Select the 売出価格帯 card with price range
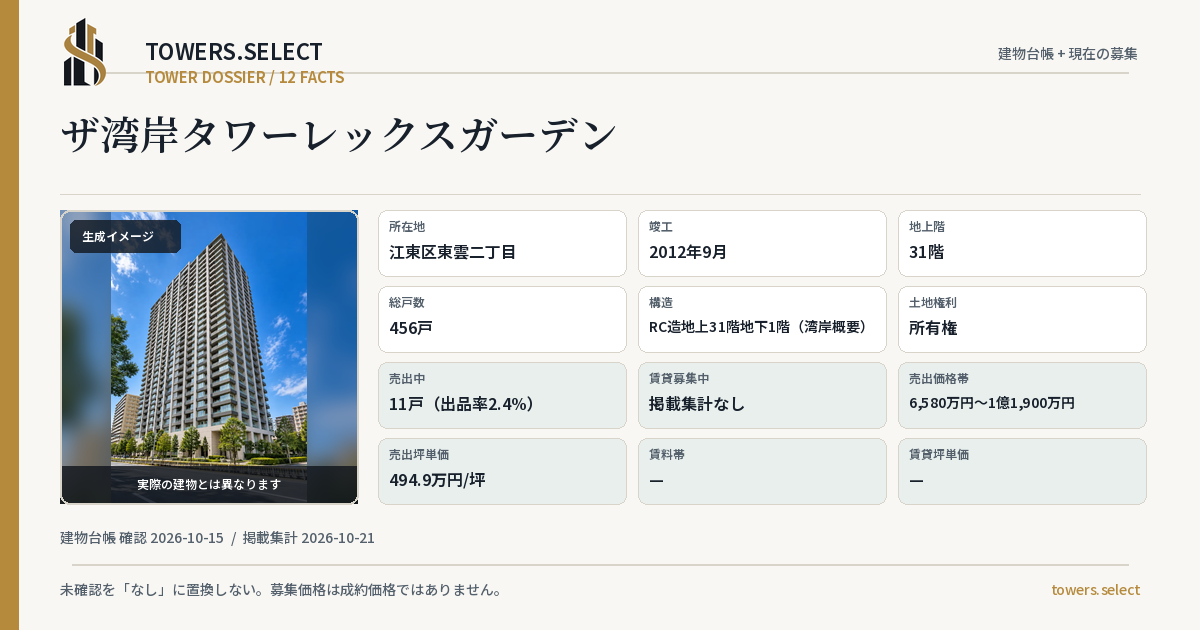The height and width of the screenshot is (630, 1200). click(1022, 395)
